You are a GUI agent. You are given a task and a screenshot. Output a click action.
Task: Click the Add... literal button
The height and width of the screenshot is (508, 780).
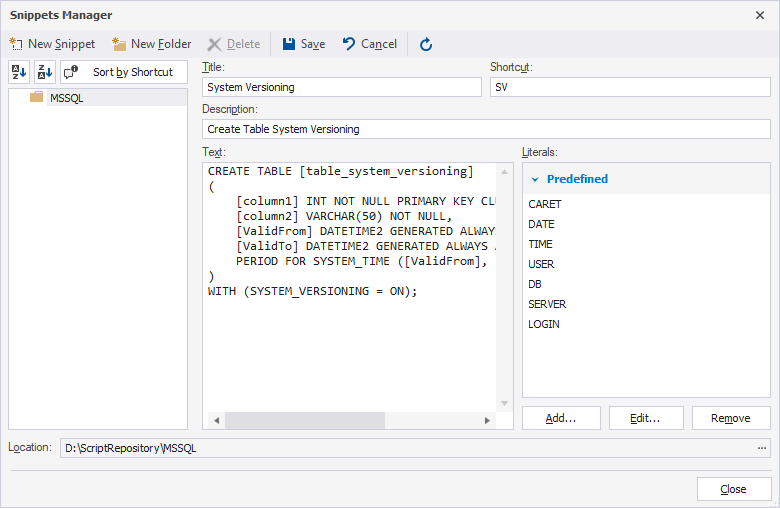click(561, 418)
